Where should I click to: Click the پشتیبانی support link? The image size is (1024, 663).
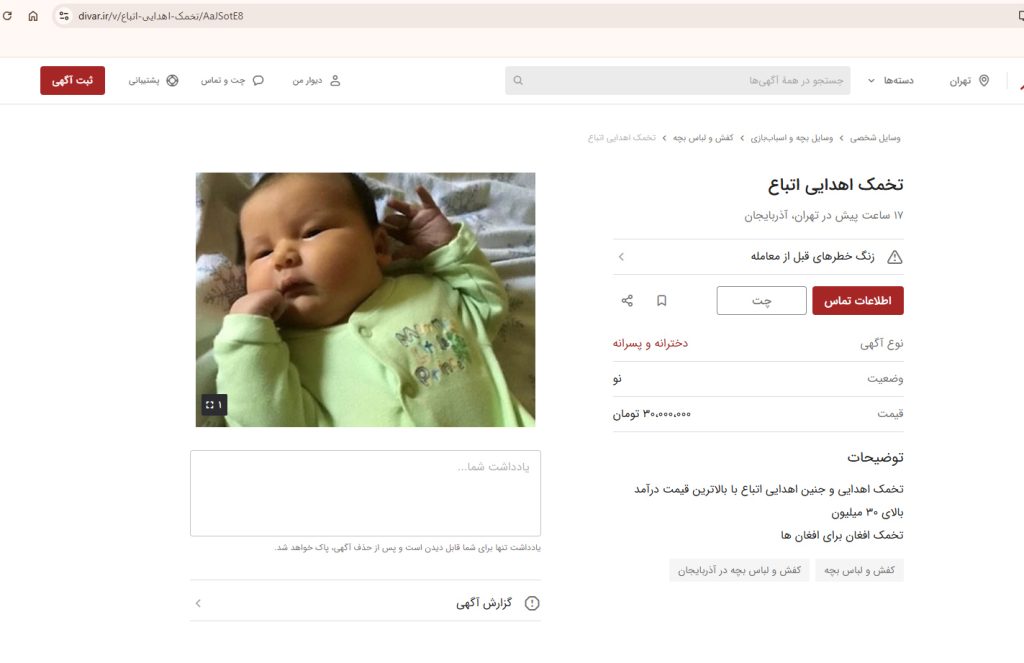(x=153, y=80)
